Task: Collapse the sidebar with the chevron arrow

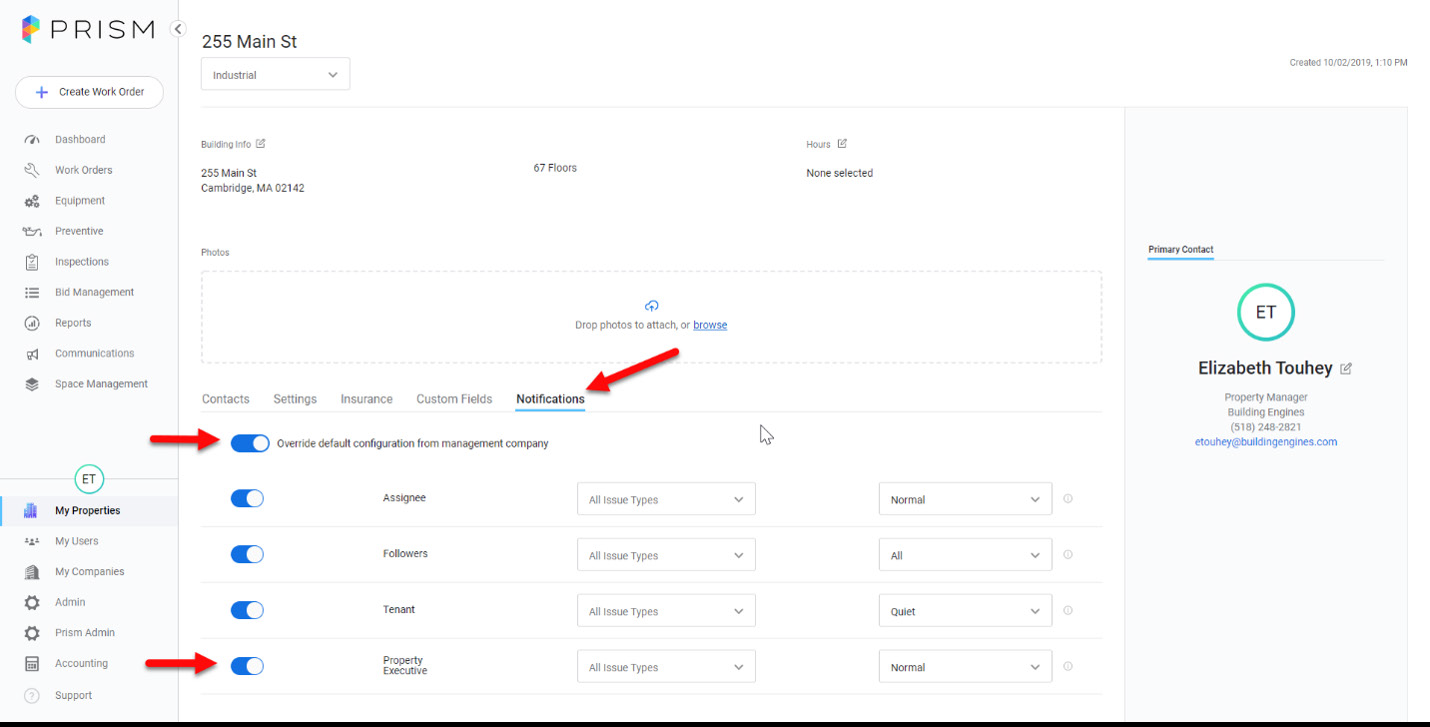Action: coord(178,29)
